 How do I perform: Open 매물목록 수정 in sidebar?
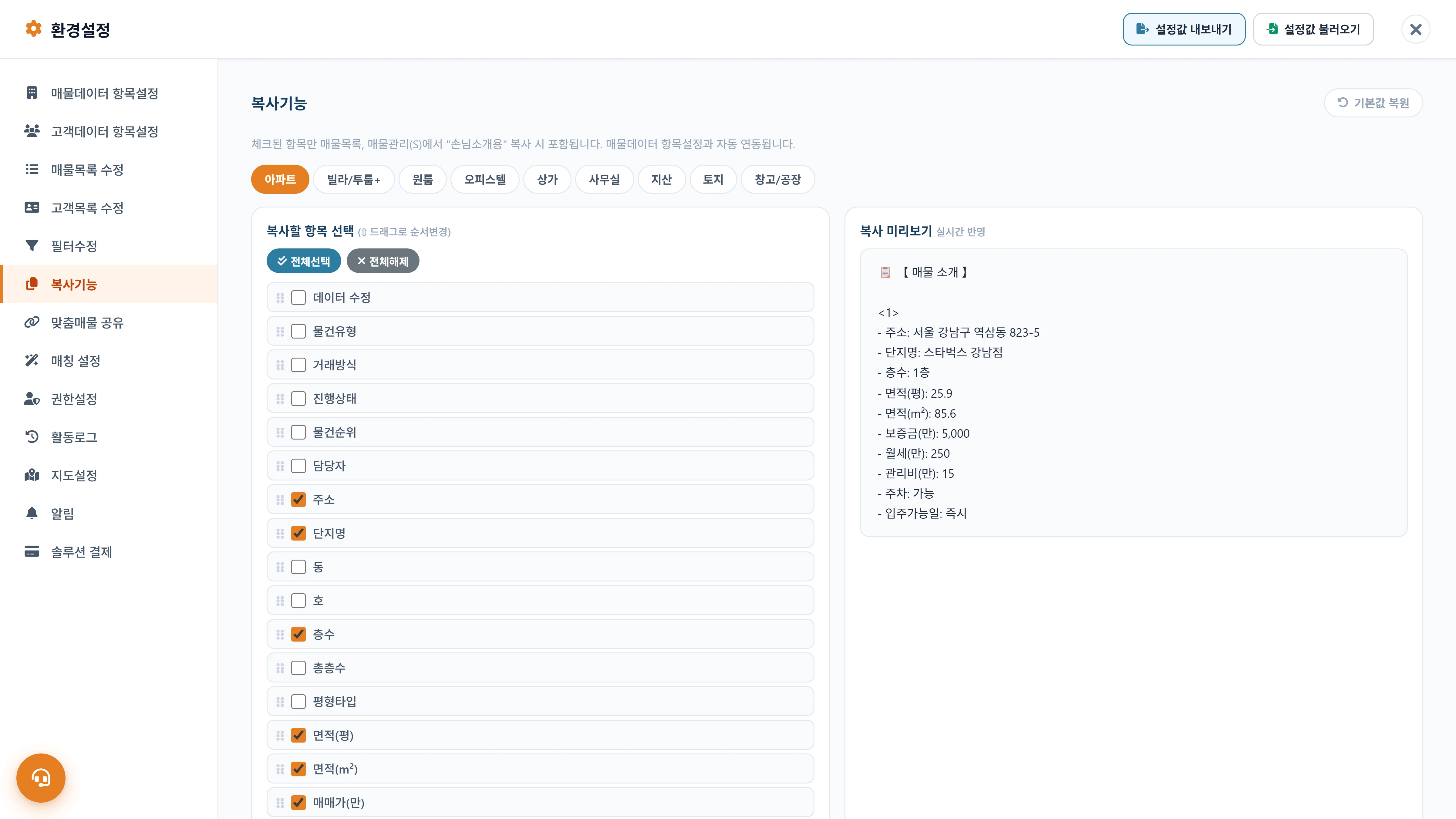tap(109, 170)
